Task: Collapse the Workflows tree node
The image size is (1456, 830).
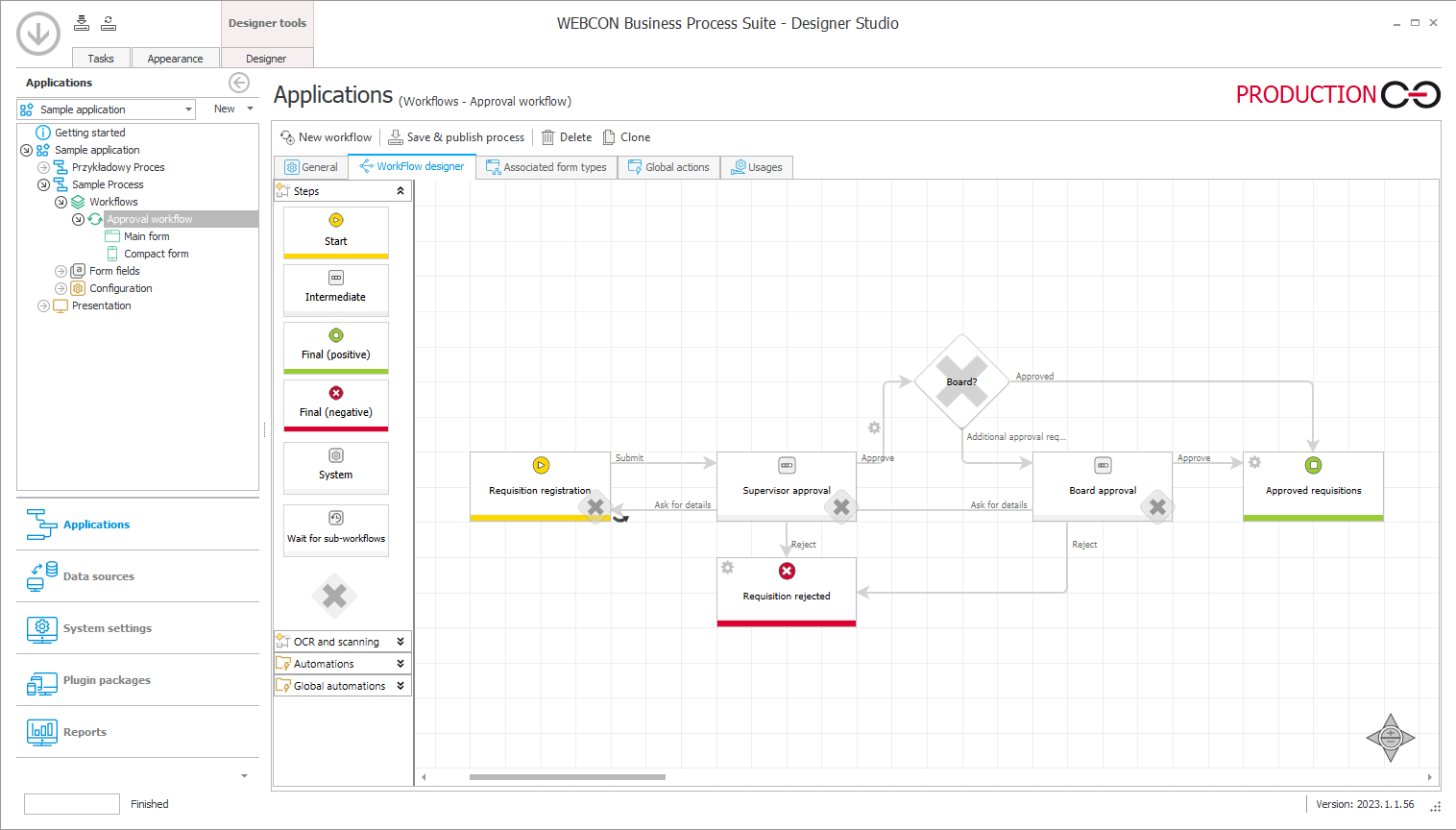Action: (x=61, y=202)
